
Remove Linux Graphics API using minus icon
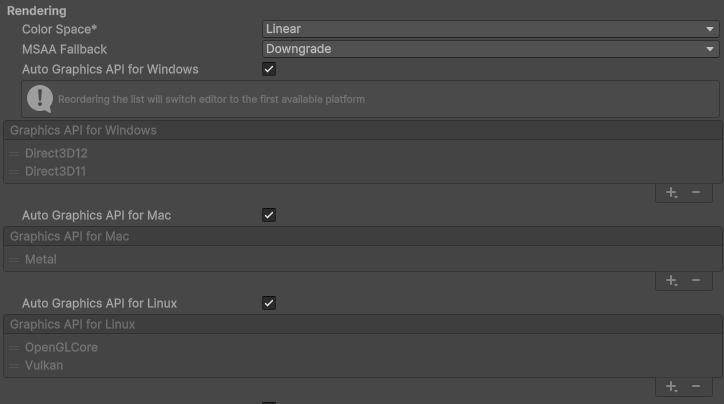click(x=696, y=386)
